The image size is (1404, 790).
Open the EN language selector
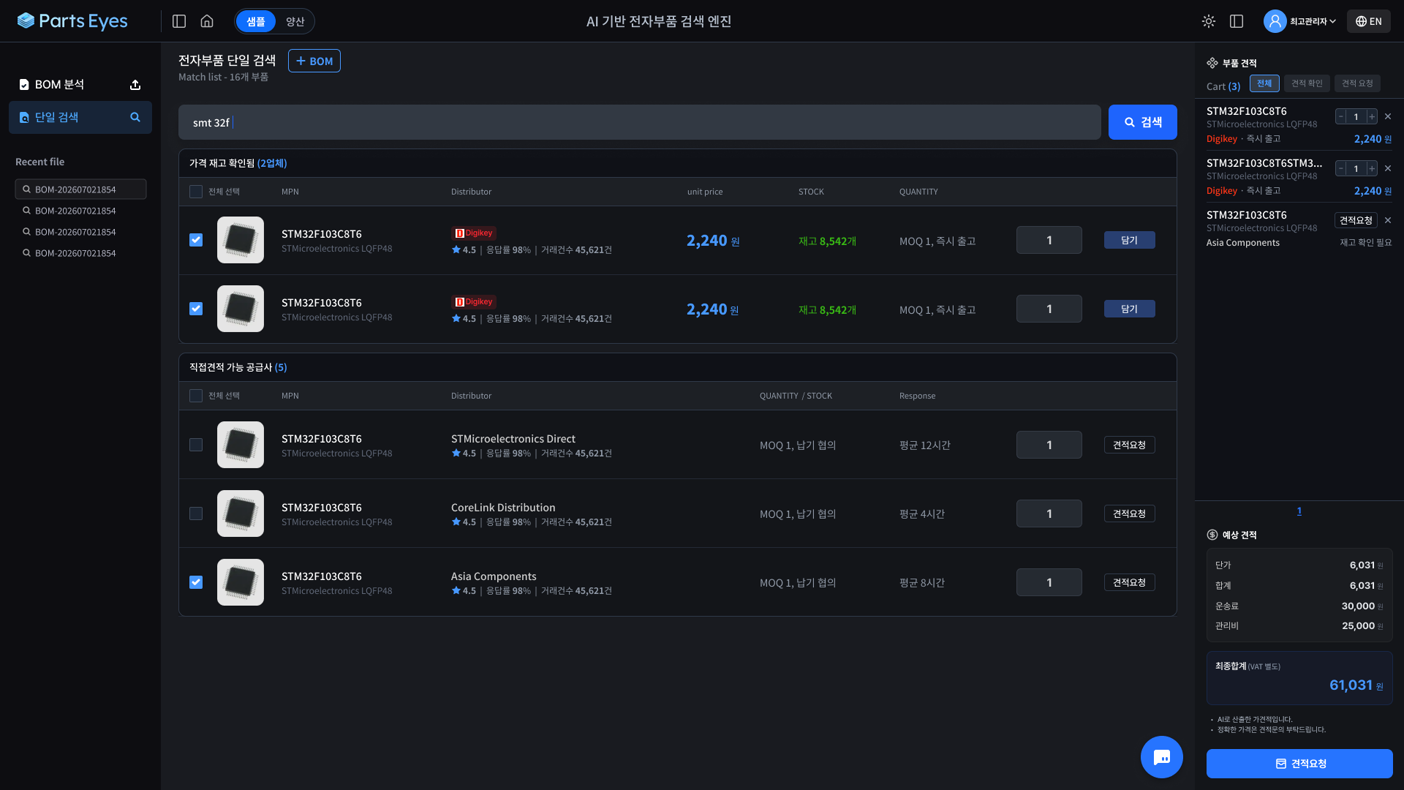click(1368, 21)
